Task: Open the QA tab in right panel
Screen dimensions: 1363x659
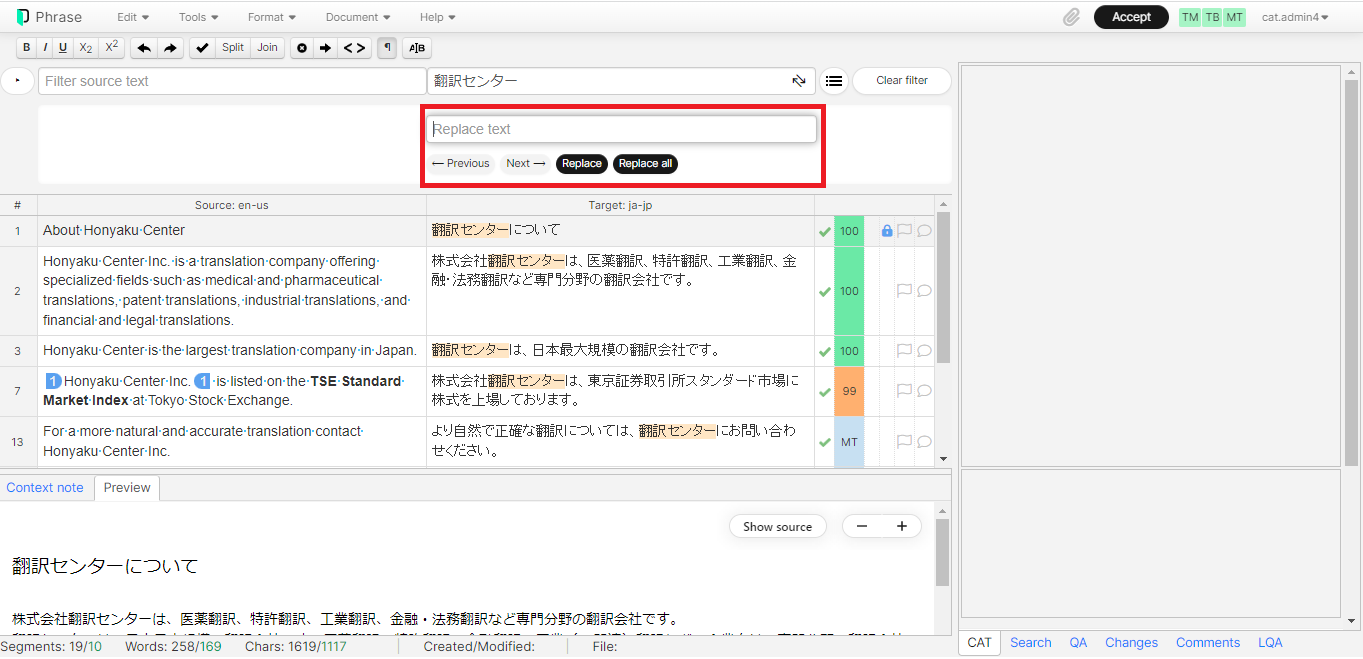Action: (1078, 643)
